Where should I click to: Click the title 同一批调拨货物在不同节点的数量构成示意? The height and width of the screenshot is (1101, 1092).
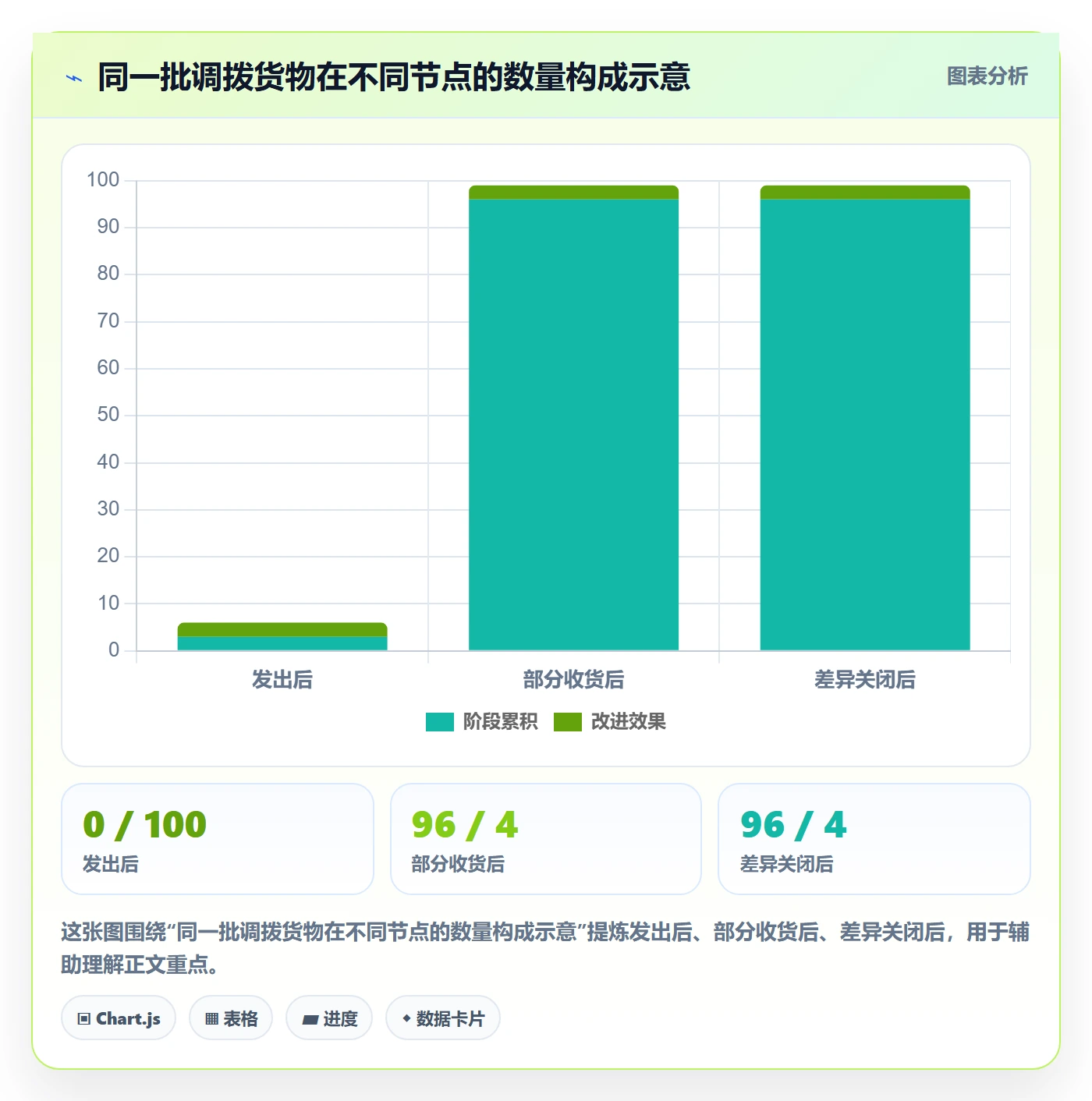[x=394, y=77]
